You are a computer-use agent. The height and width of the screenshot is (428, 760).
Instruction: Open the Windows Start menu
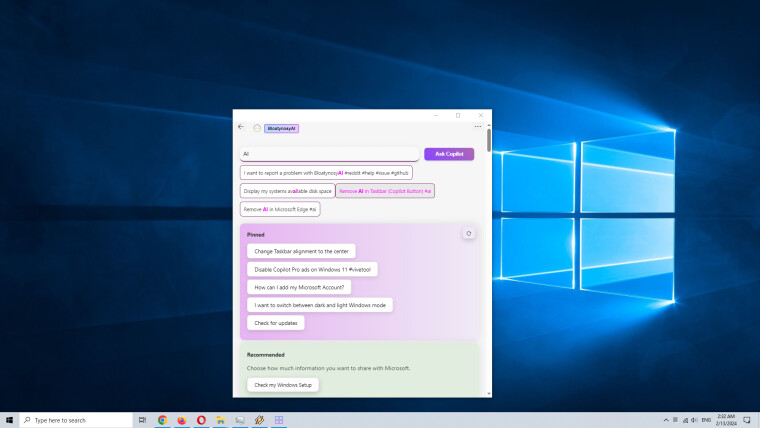(x=10, y=420)
